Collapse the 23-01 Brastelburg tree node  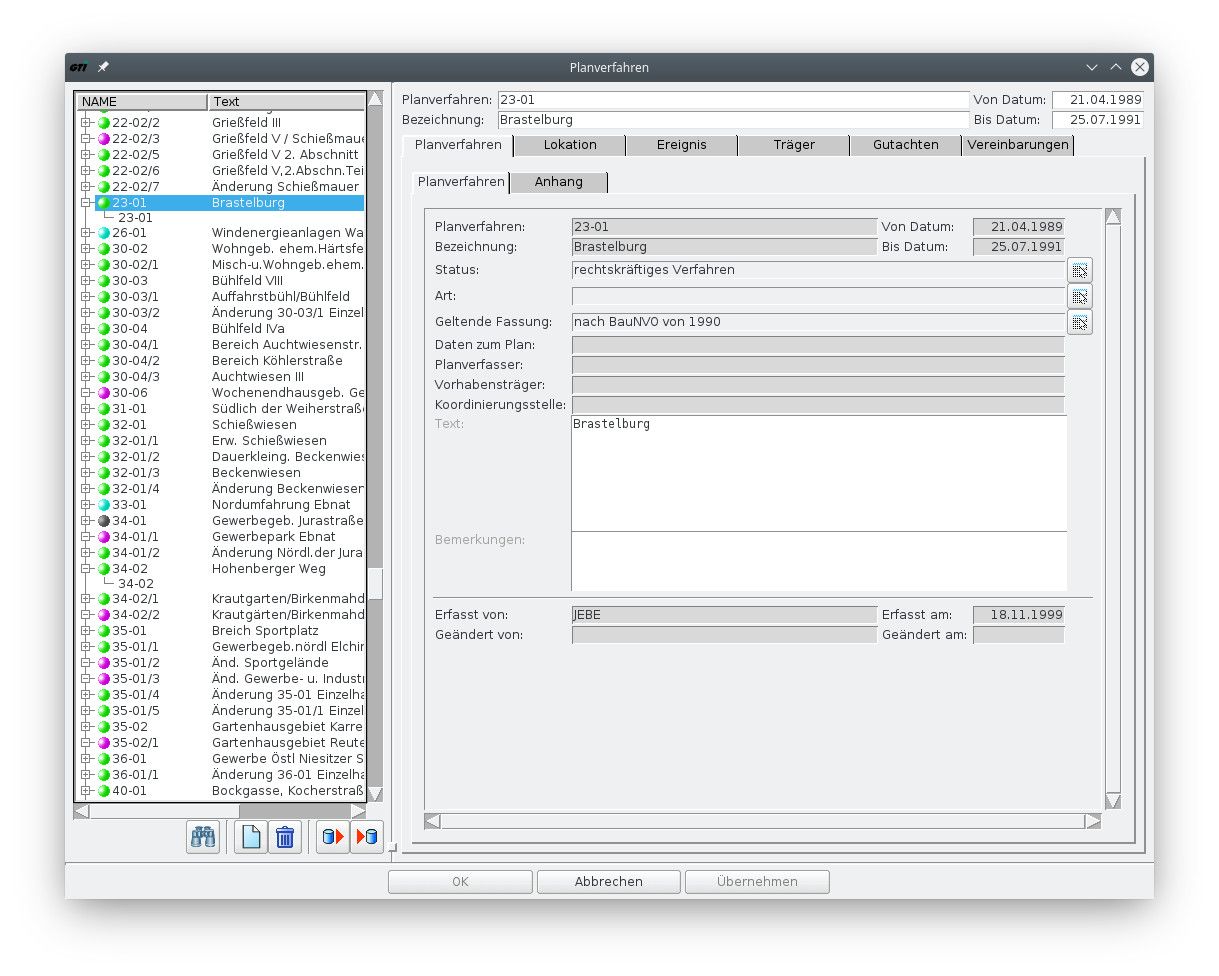[86, 203]
